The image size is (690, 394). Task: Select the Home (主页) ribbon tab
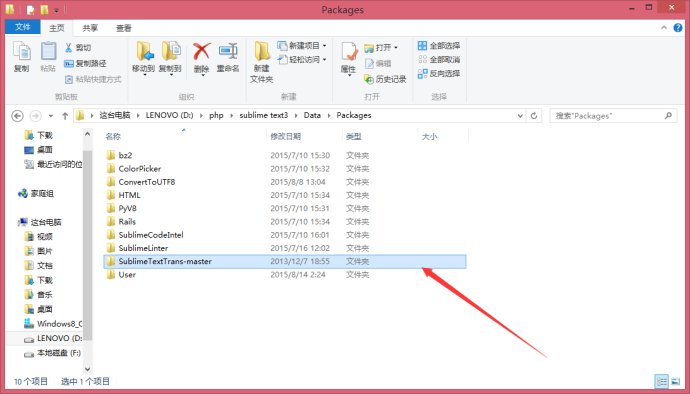pos(57,28)
